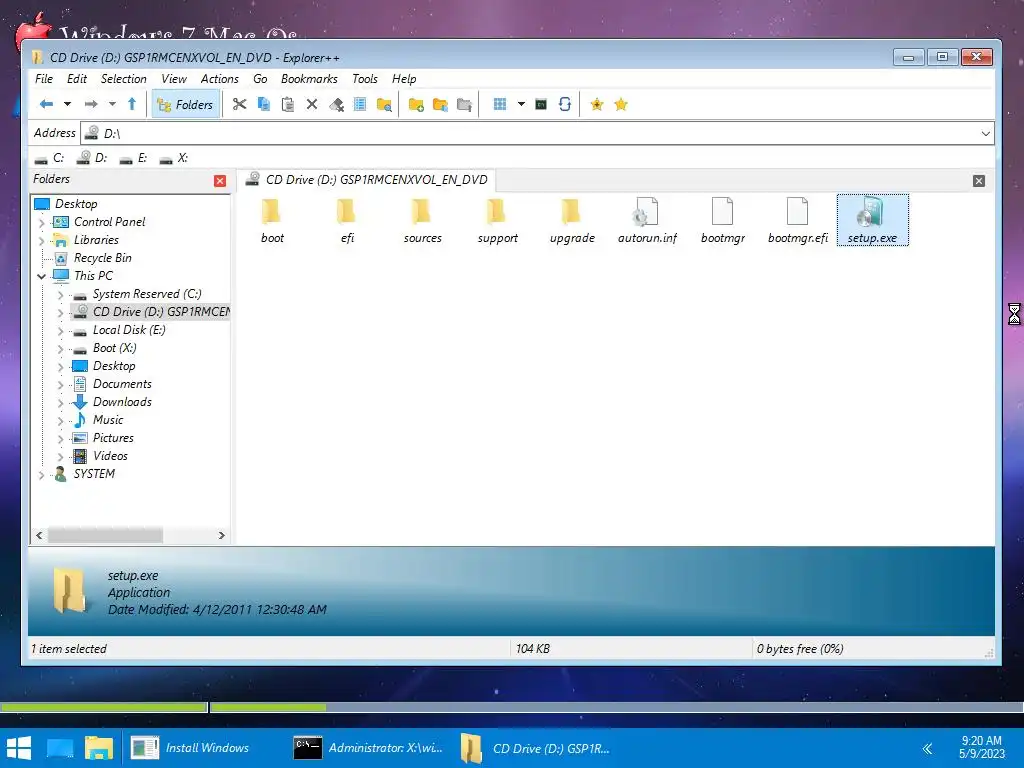Viewport: 1024px width, 768px height.
Task: Select the bootmgr file
Action: [x=722, y=221]
